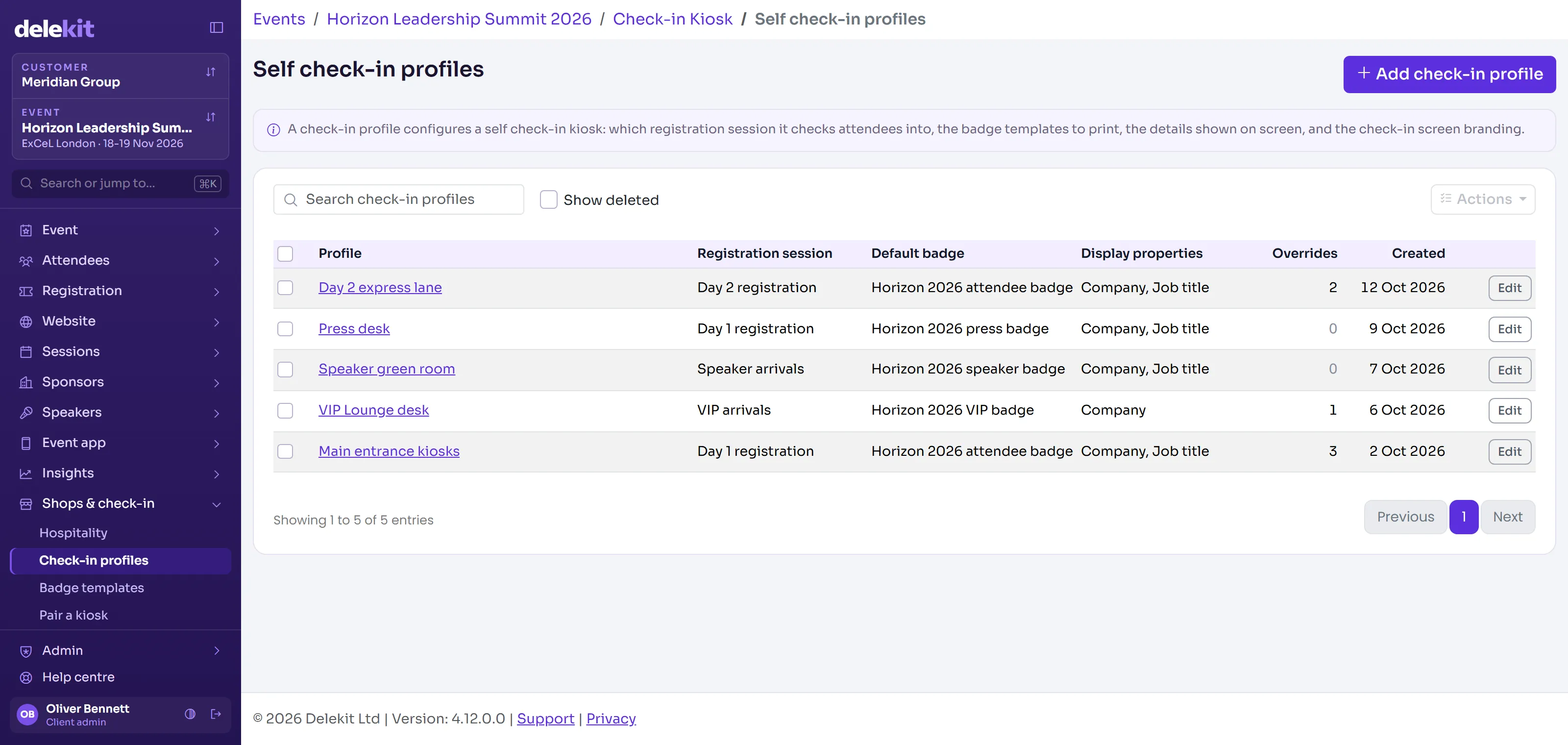The width and height of the screenshot is (1568, 745).
Task: Click Add check-in profile button
Action: point(1449,74)
